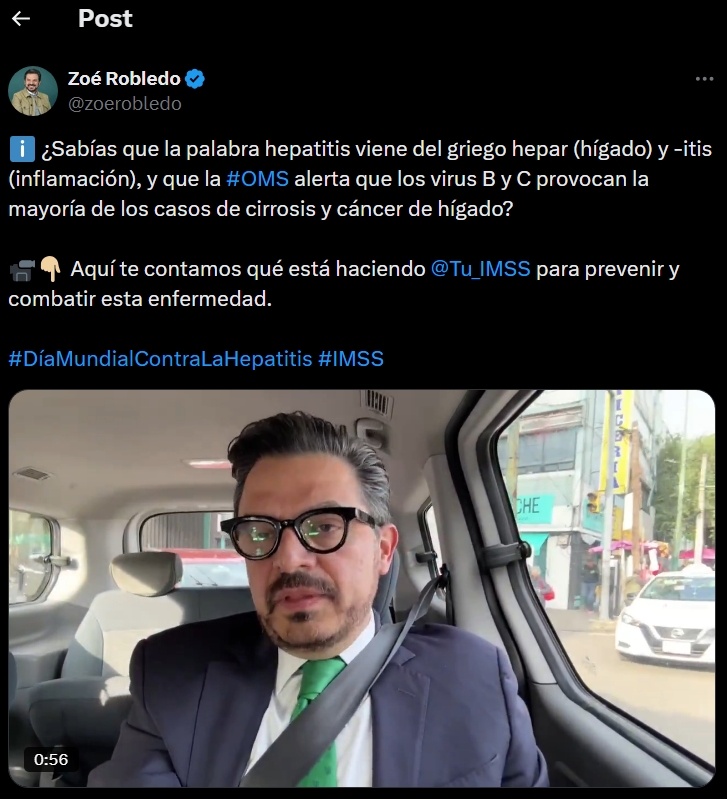The image size is (727, 799).
Task: Click the #IMSS hashtag
Action: (351, 359)
